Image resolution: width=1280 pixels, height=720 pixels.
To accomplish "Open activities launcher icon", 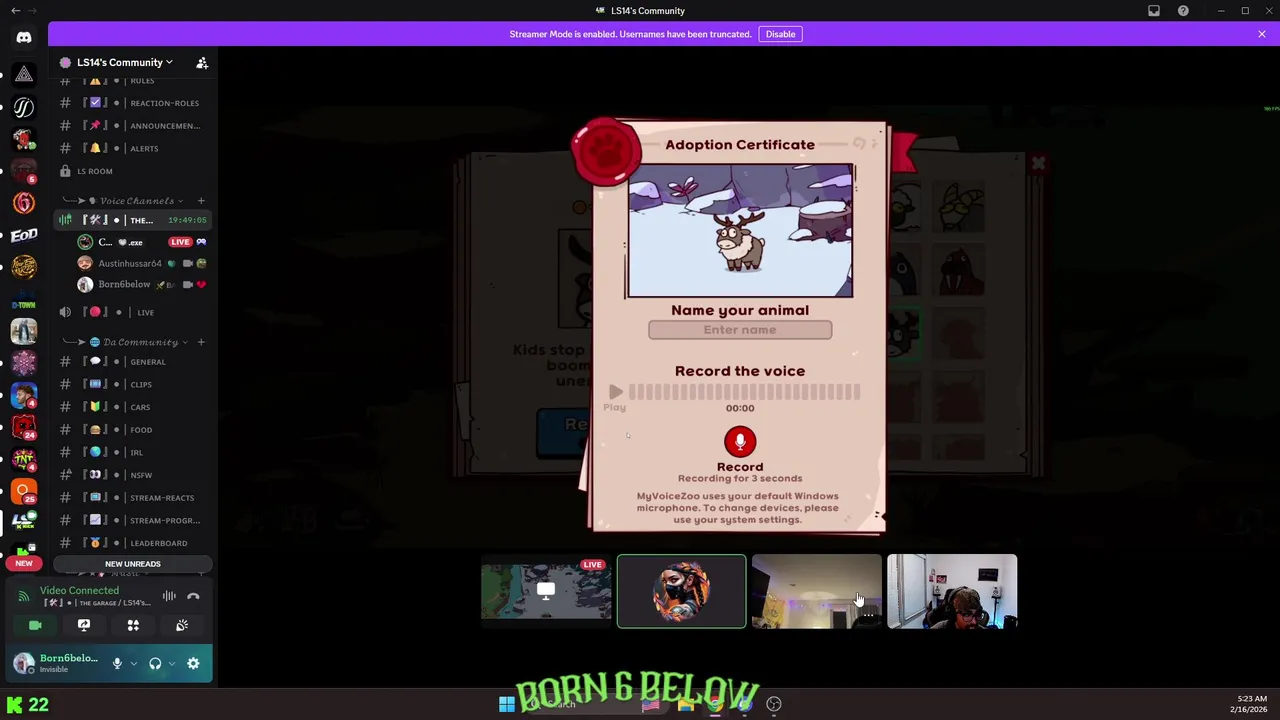I will pyautogui.click(x=133, y=625).
